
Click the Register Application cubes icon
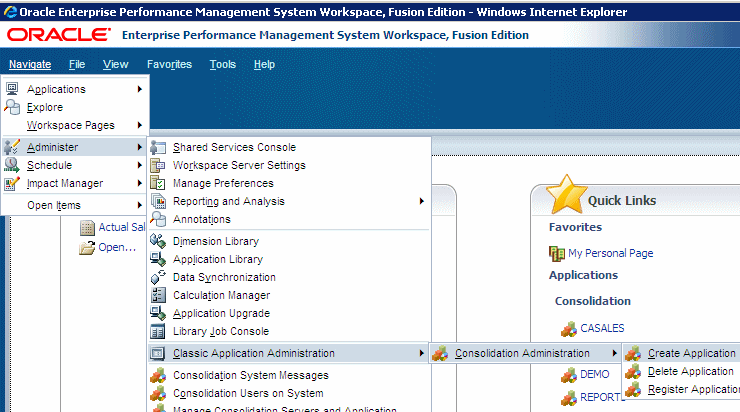point(633,389)
